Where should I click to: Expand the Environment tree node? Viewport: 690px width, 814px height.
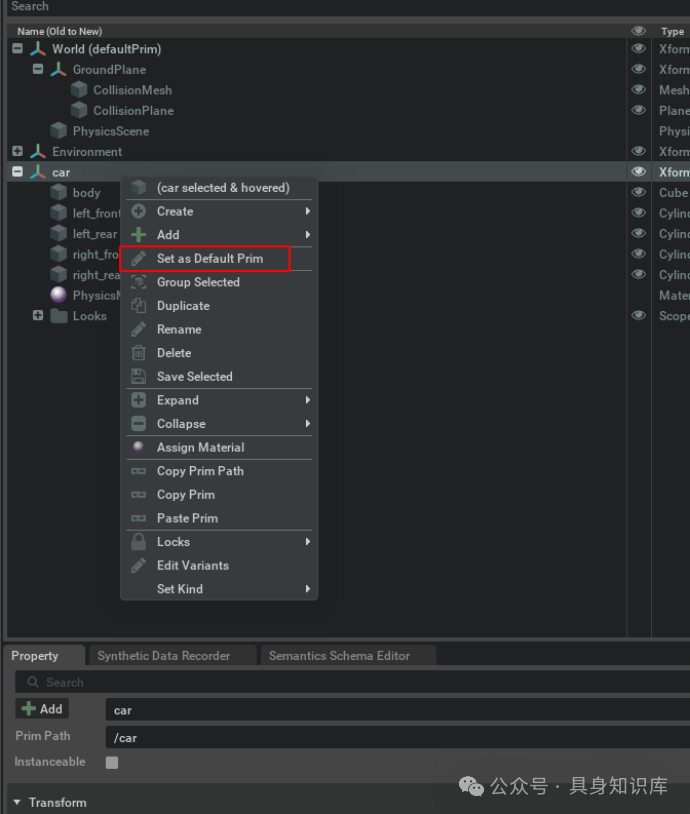click(17, 152)
